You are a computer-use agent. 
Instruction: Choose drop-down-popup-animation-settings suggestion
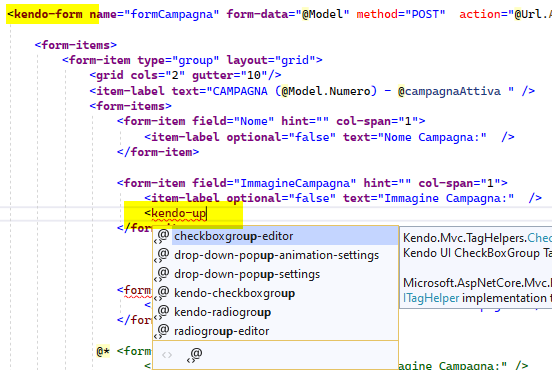click(276, 255)
